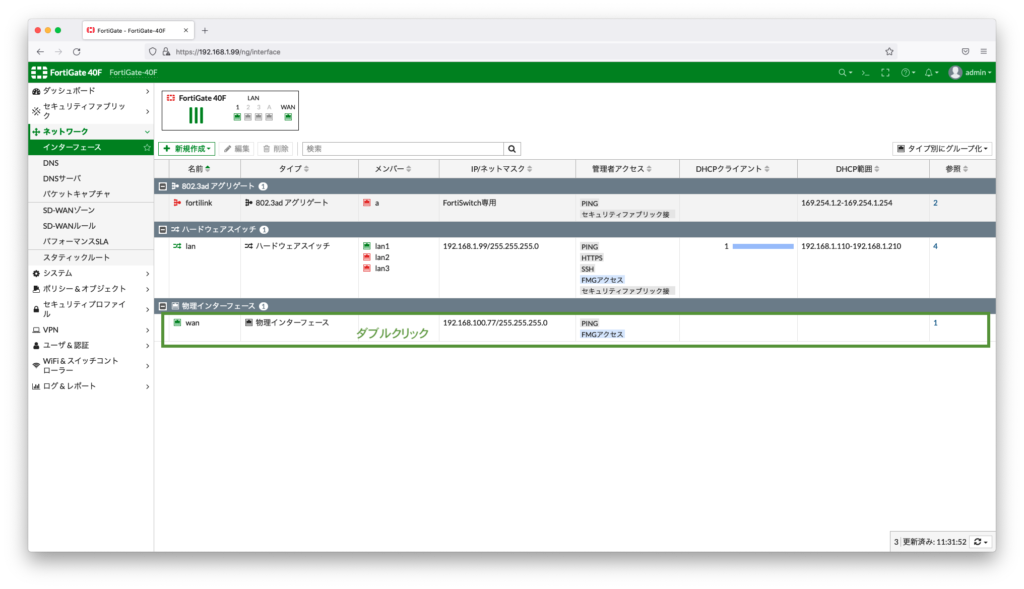This screenshot has width=1024, height=589.
Task: Toggle fullscreen mode icon in header
Action: point(885,72)
